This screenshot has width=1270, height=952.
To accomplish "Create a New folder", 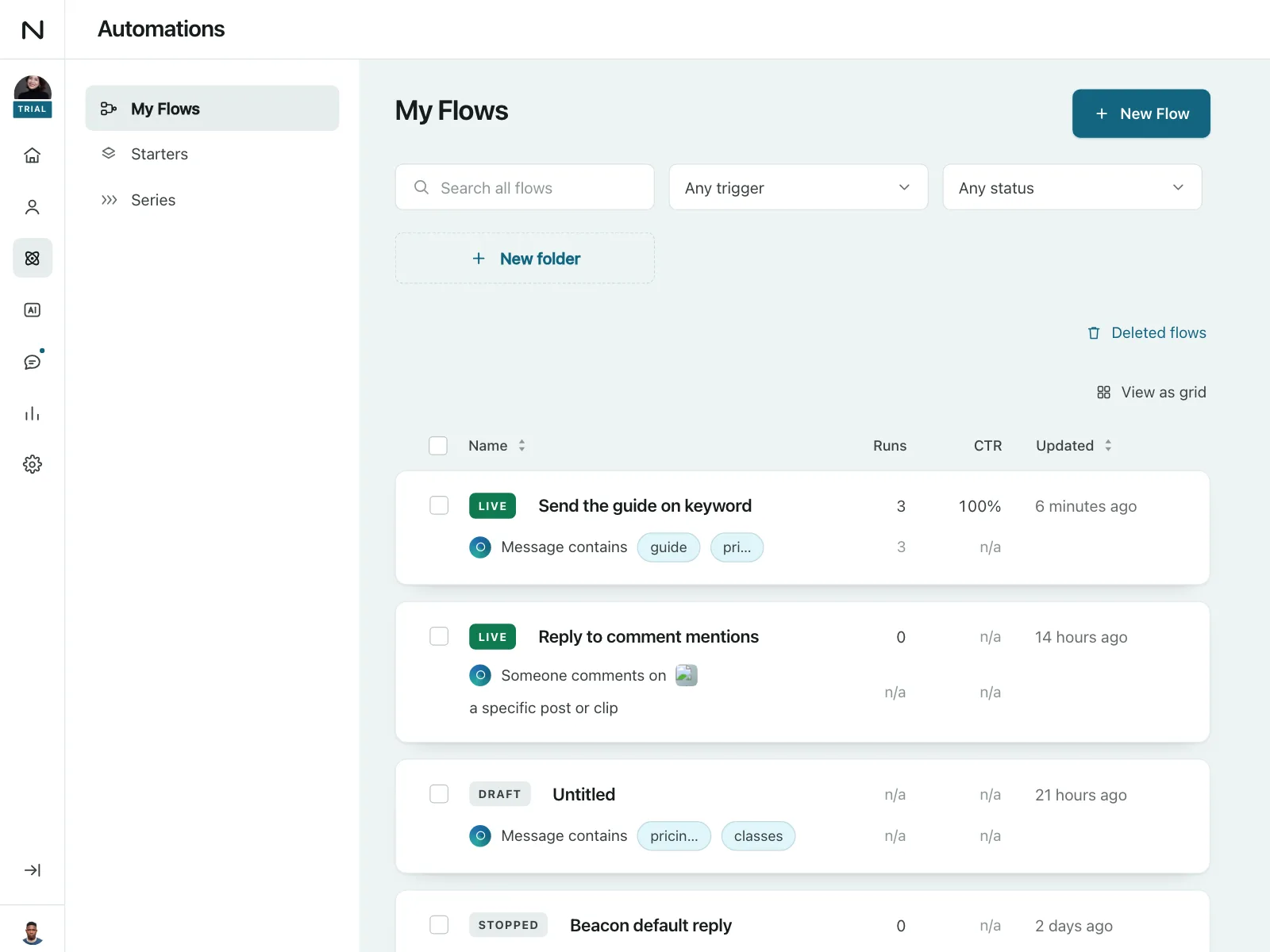I will click(x=525, y=259).
